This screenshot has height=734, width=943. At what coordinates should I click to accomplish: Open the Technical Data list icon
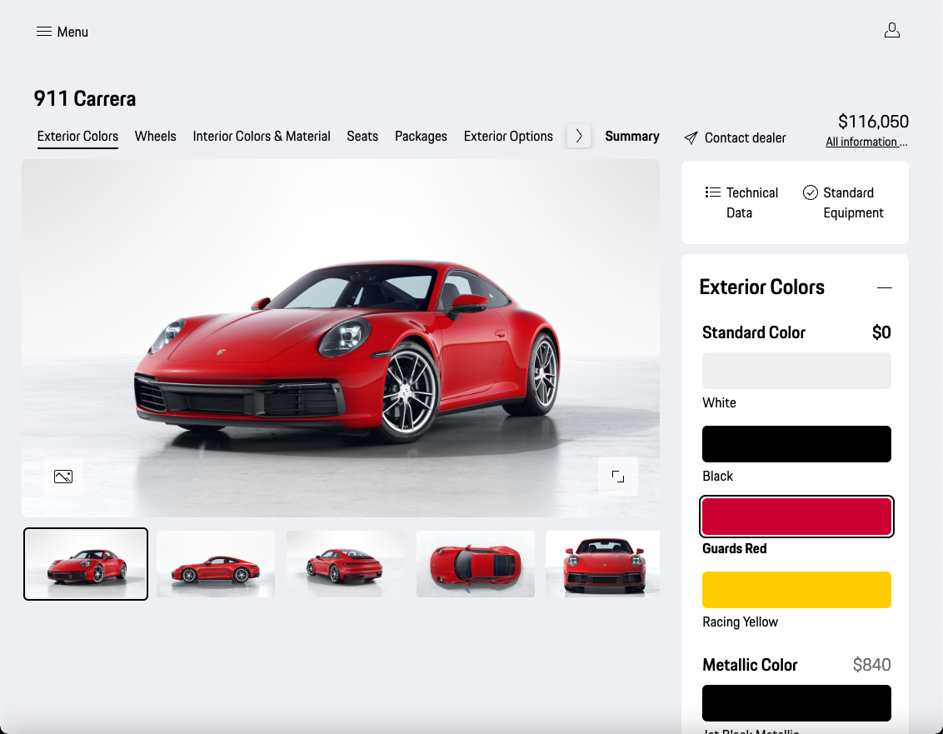pos(712,193)
